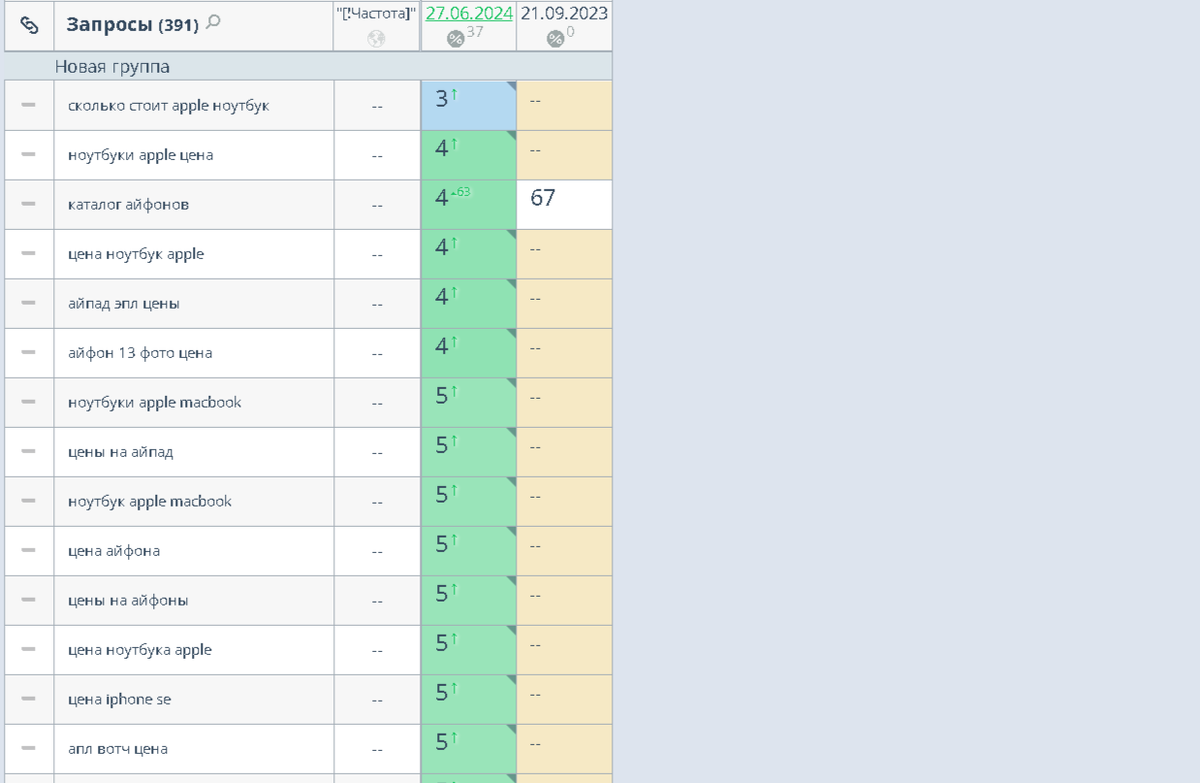Select query 'цена айфона'
The height and width of the screenshot is (783, 1200).
coord(114,551)
